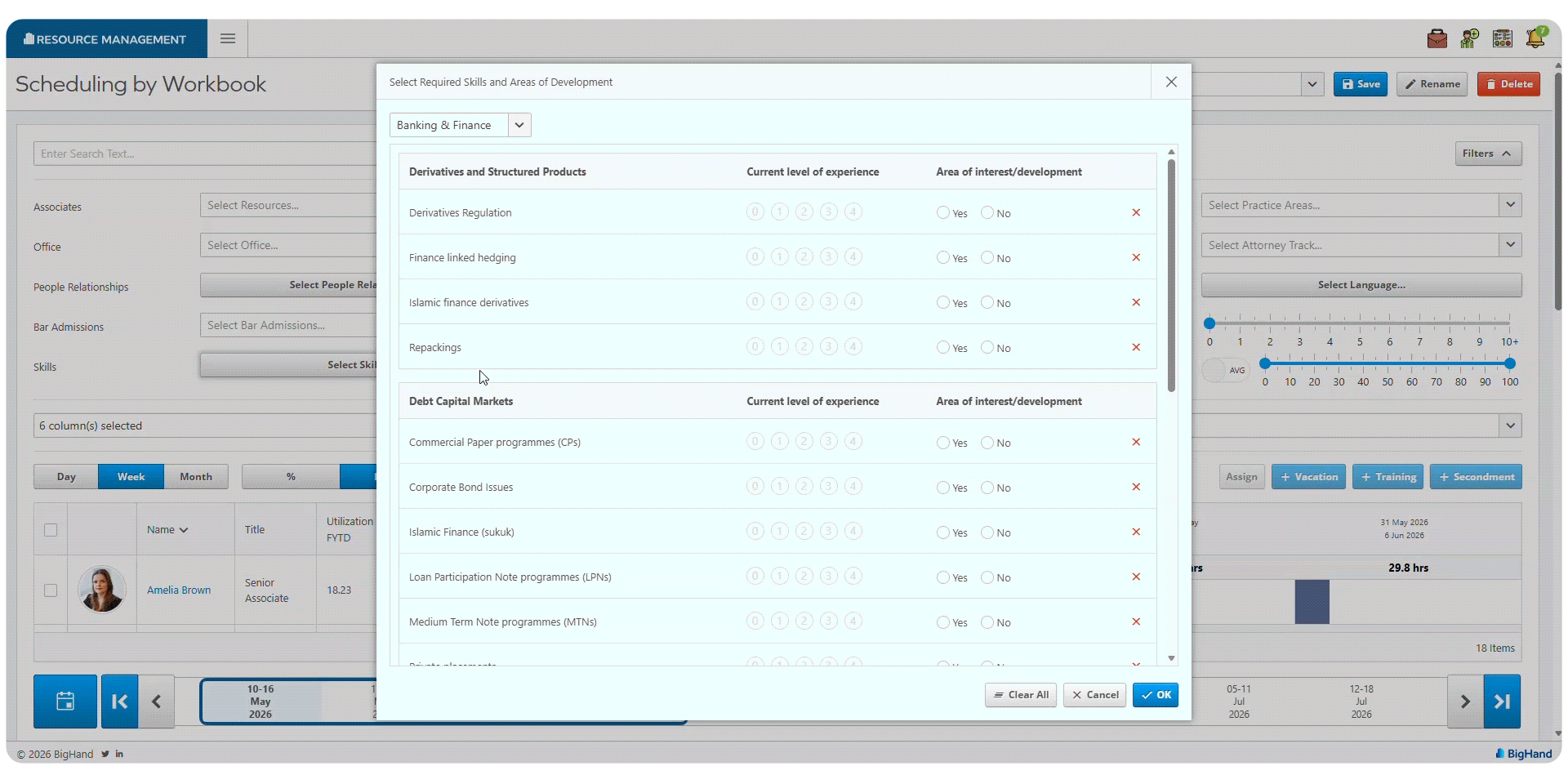Remove Medium Term Note programmes row
1568x784 pixels.
point(1136,621)
